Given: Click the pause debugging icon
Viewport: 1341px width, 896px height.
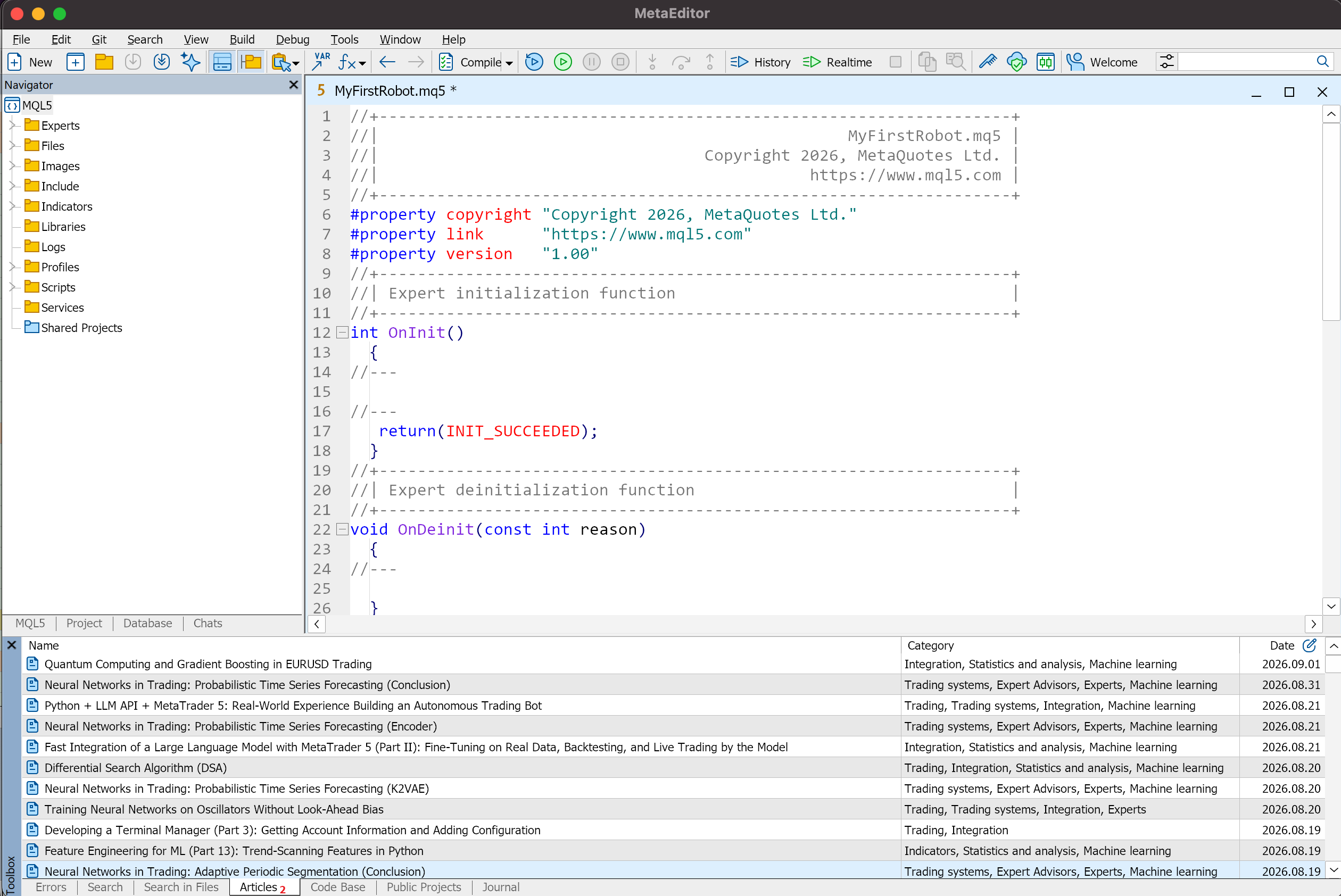Looking at the screenshot, I should point(591,62).
